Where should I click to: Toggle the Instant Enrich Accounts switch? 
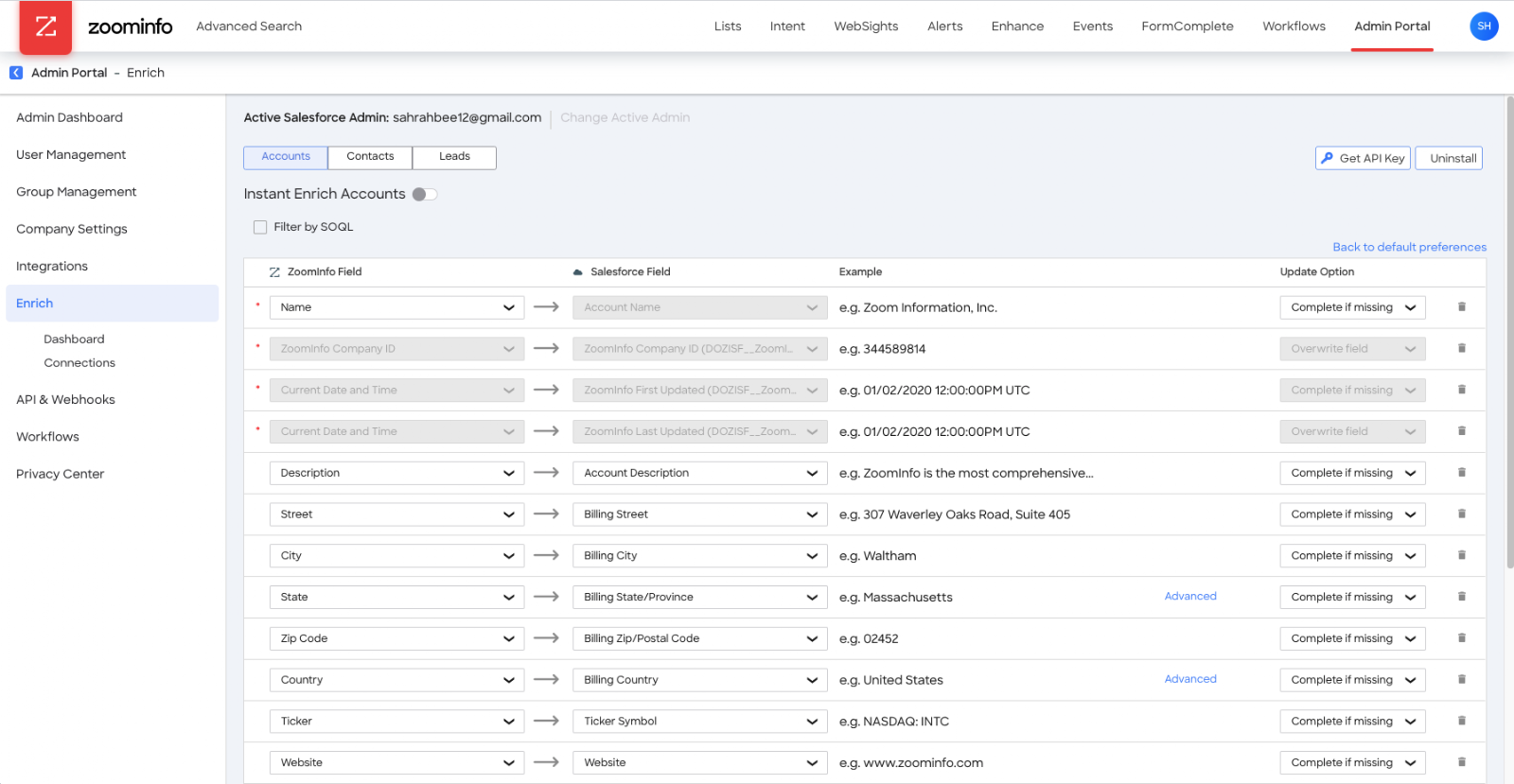(x=425, y=194)
